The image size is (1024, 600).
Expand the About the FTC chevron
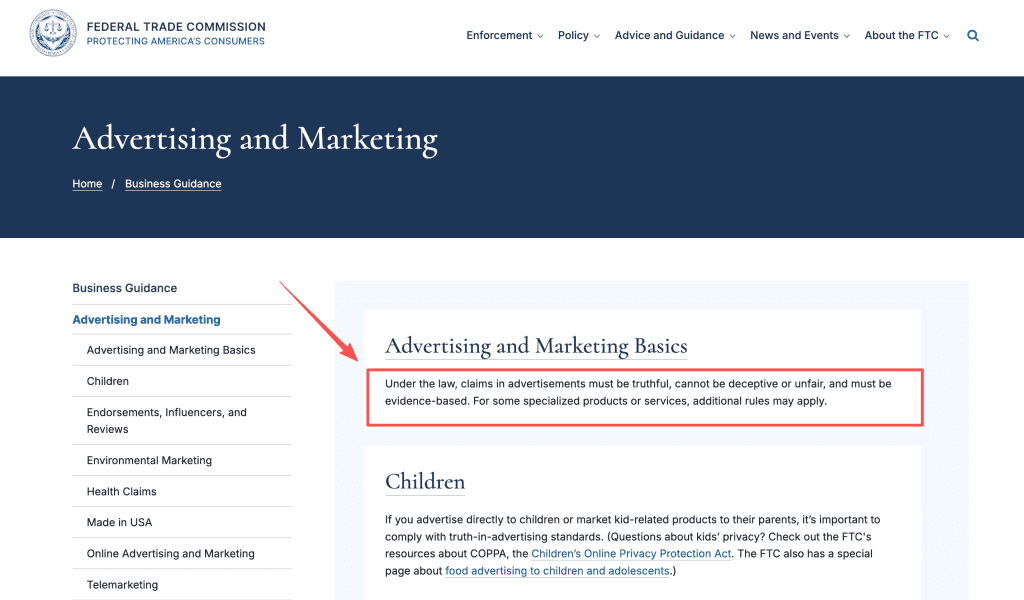click(x=947, y=37)
